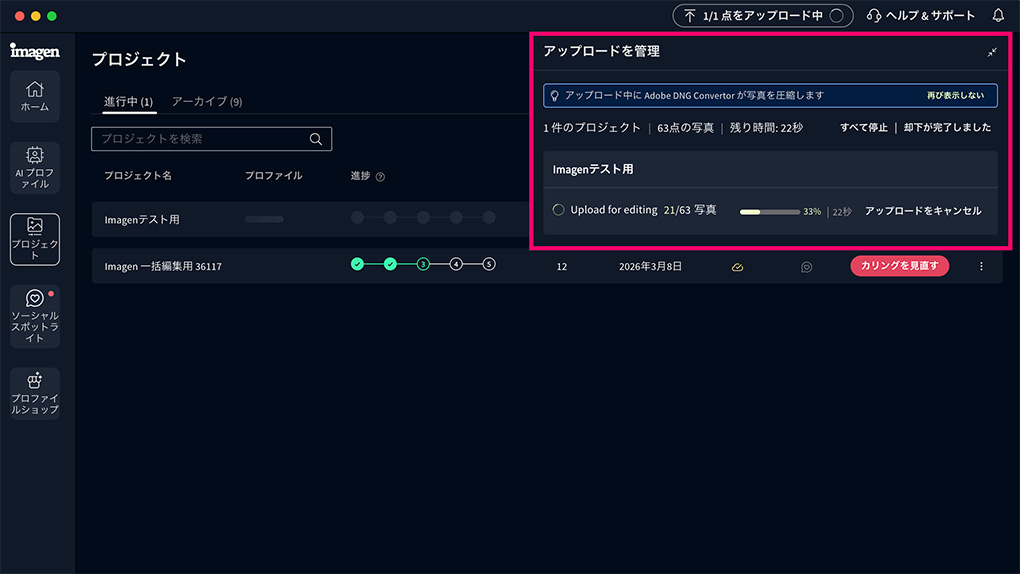Screen dimensions: 1020x574
Task: Click the cloud status icon in the project row
Action: pos(737,267)
